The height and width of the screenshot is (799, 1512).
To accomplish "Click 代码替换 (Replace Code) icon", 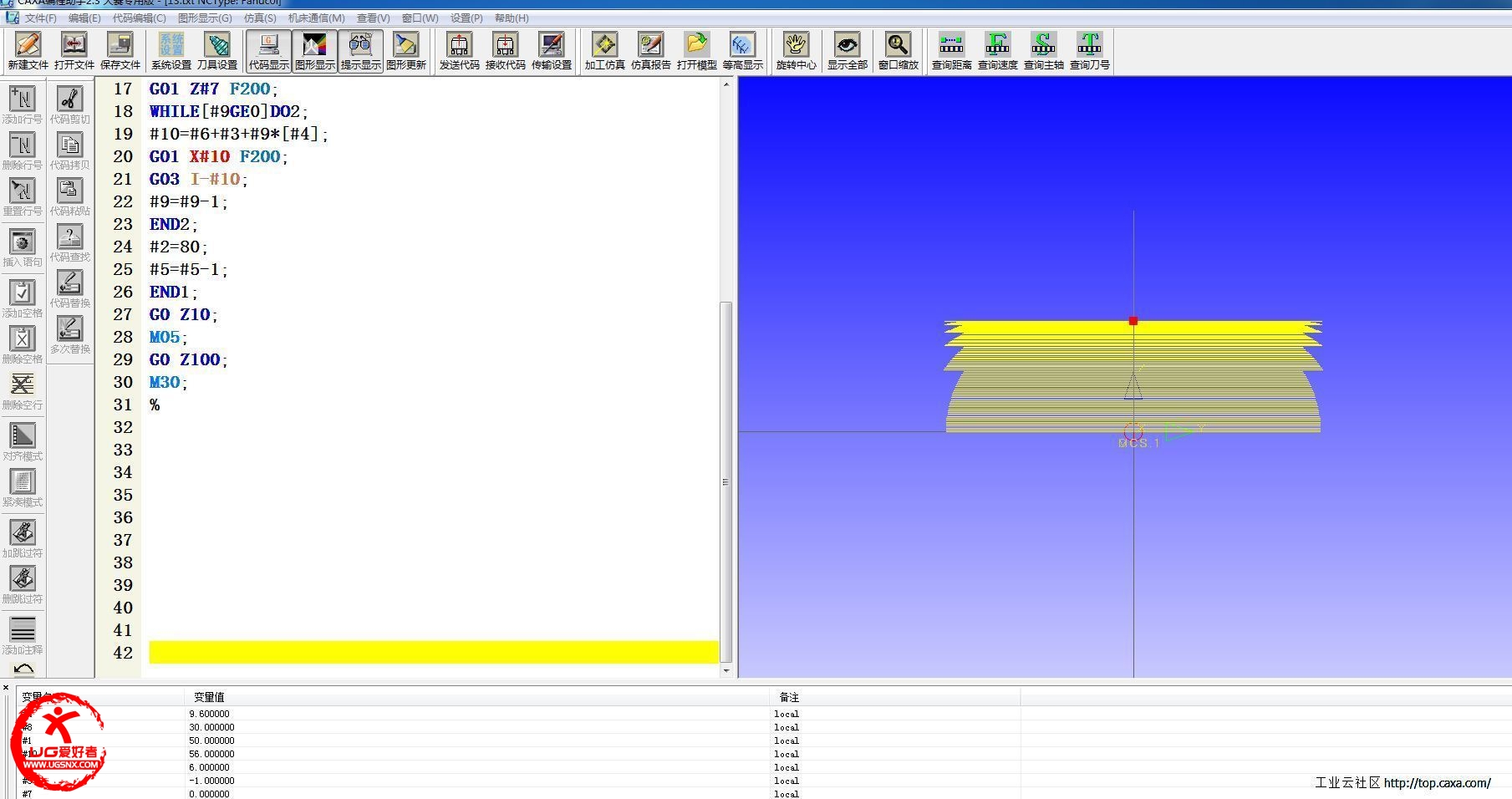I will (70, 288).
